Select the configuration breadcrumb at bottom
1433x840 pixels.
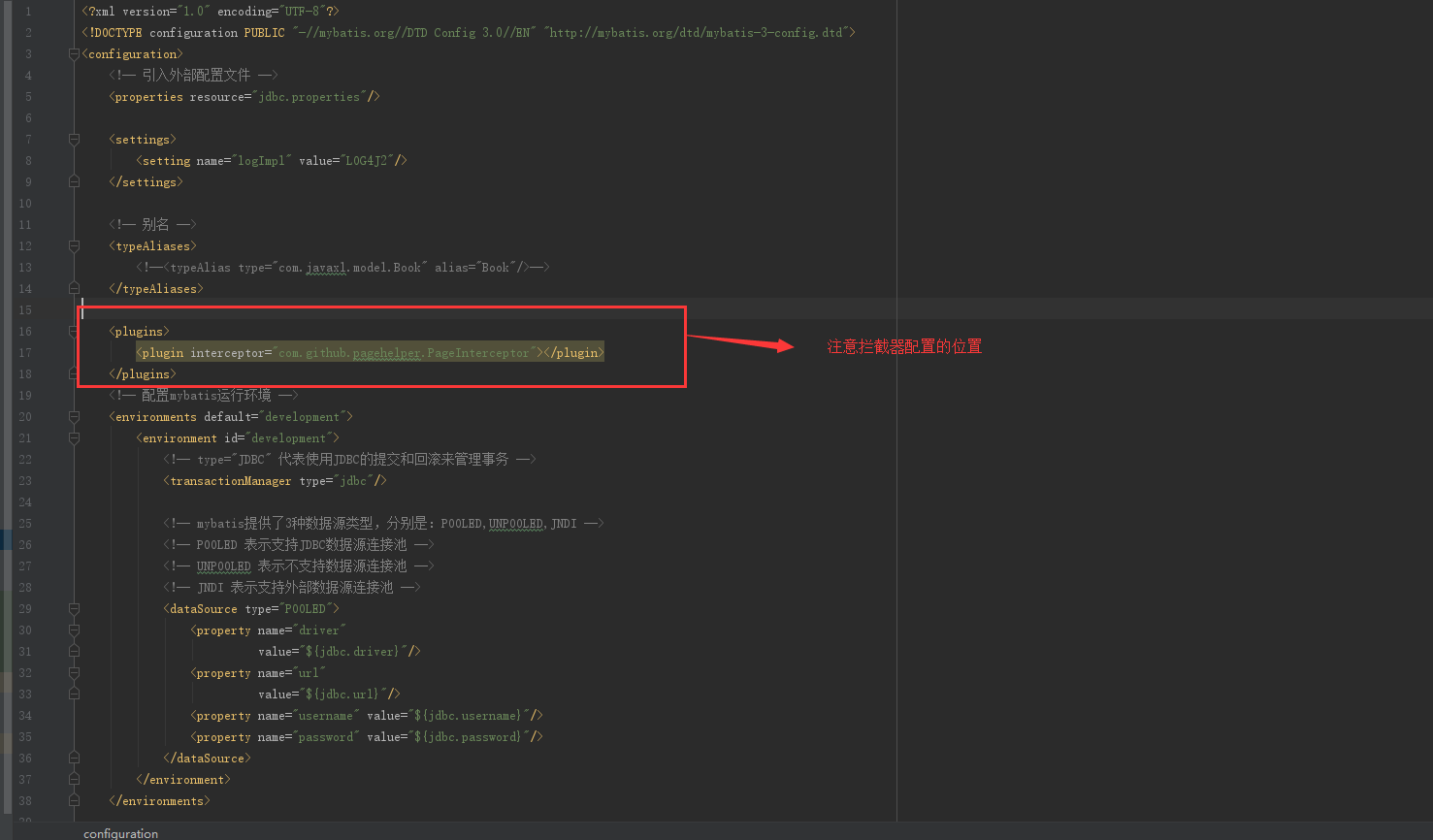[x=120, y=833]
